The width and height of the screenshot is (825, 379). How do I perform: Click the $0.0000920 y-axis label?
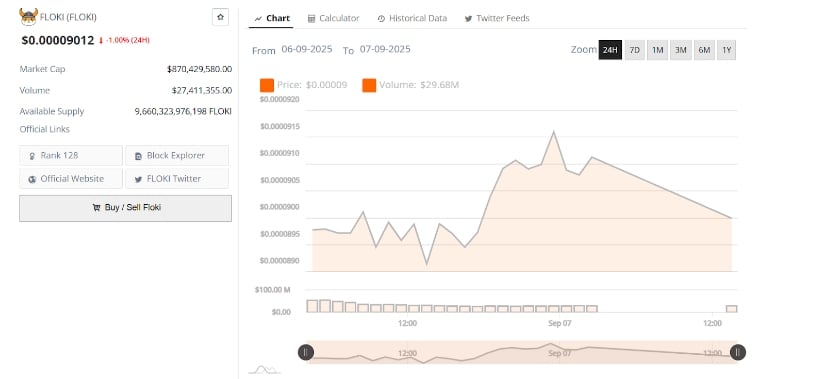(281, 99)
